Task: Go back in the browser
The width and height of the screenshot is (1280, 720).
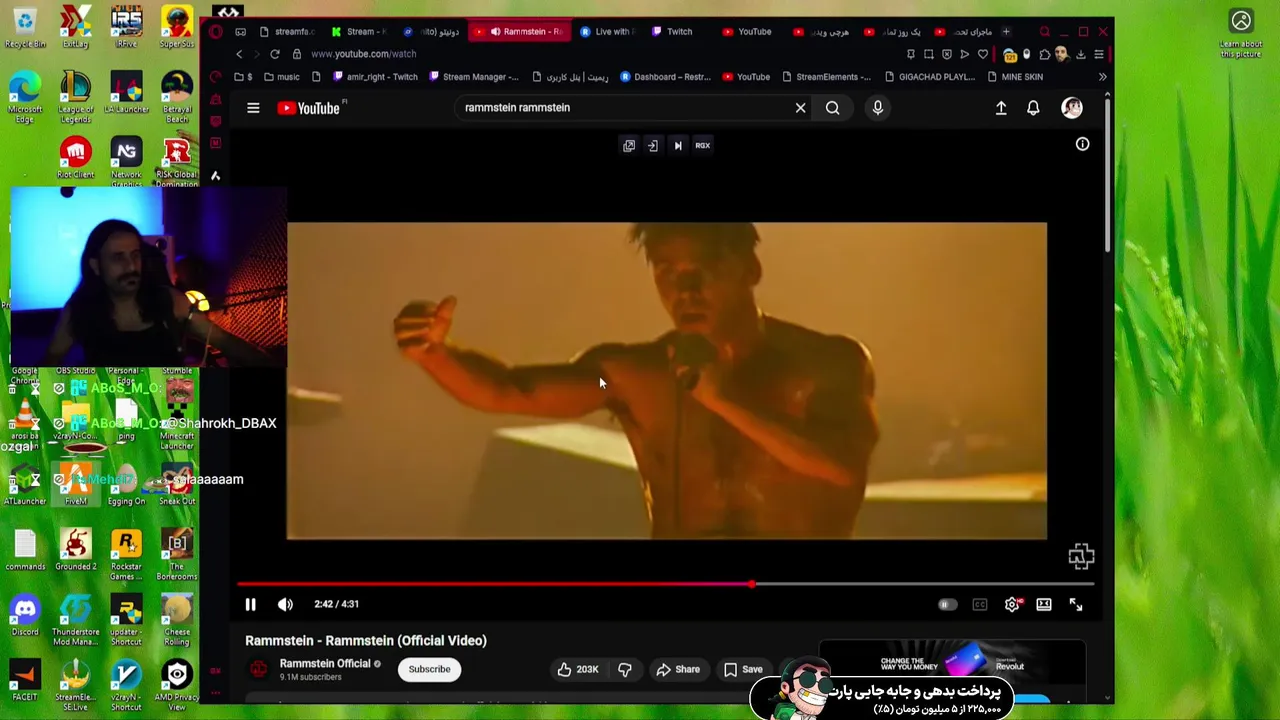Action: (238, 54)
